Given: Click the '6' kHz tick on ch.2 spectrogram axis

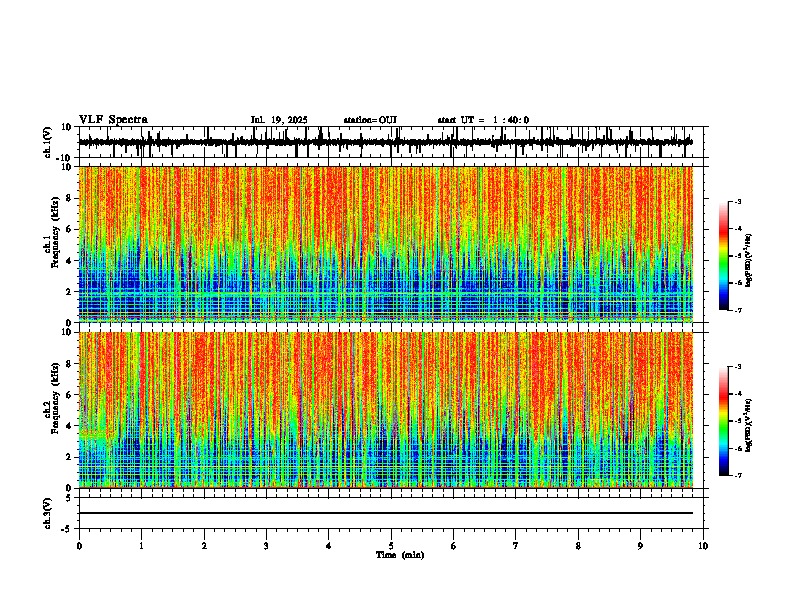Looking at the screenshot, I should tap(71, 395).
